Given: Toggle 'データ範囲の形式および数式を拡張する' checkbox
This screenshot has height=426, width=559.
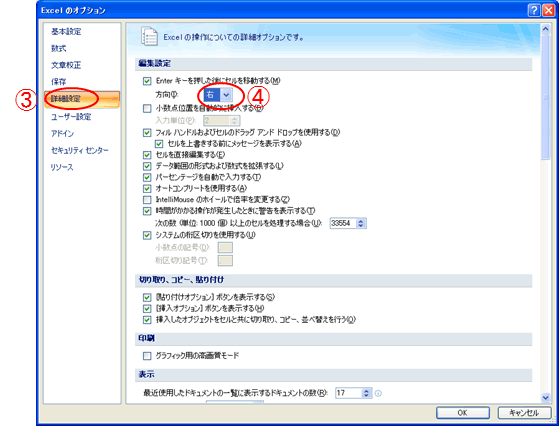Looking at the screenshot, I should click(x=147, y=166).
